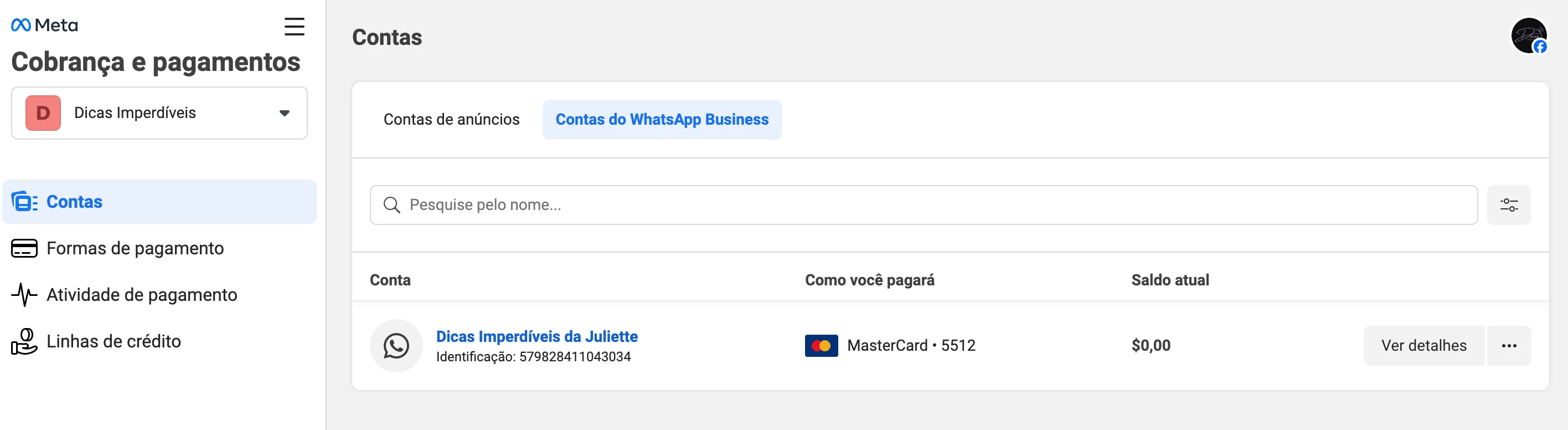Focus the Pesquise pelo nome search field
The image size is (1568, 430).
click(x=924, y=205)
